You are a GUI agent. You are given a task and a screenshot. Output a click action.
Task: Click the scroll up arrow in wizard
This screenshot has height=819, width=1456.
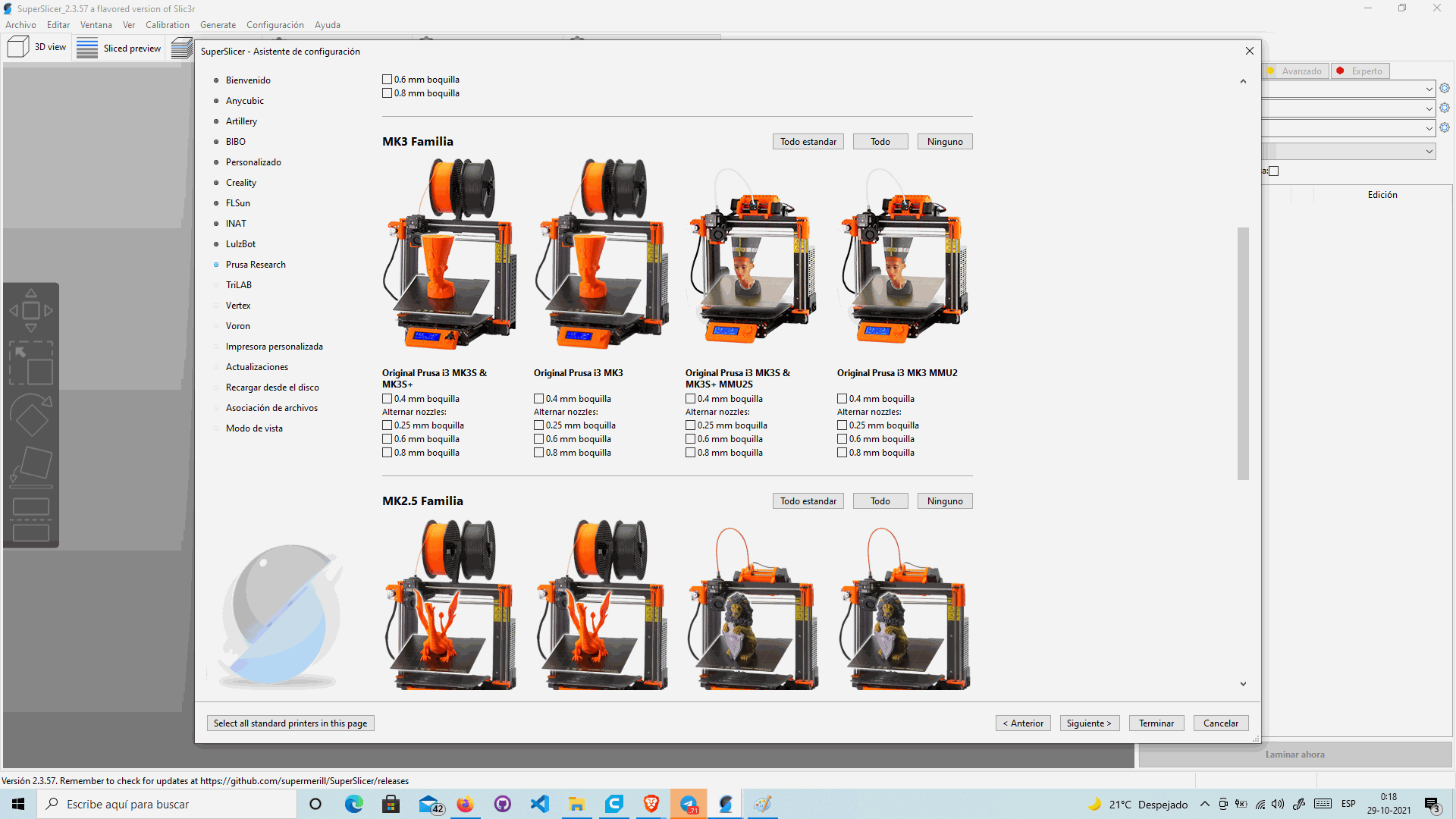click(x=1243, y=81)
